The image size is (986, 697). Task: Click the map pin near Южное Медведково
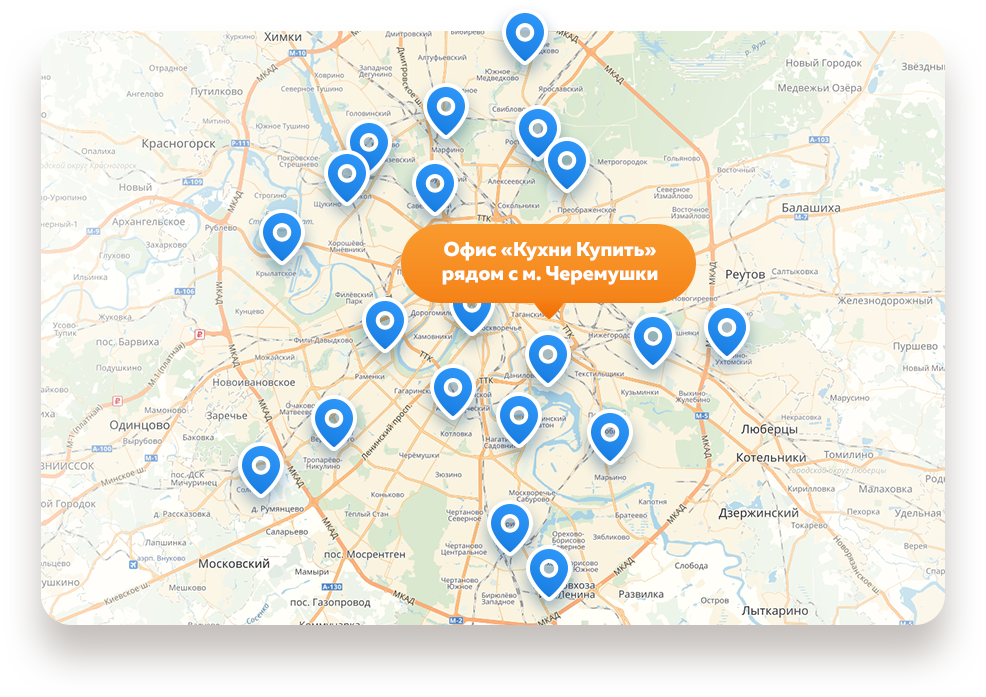(x=525, y=37)
